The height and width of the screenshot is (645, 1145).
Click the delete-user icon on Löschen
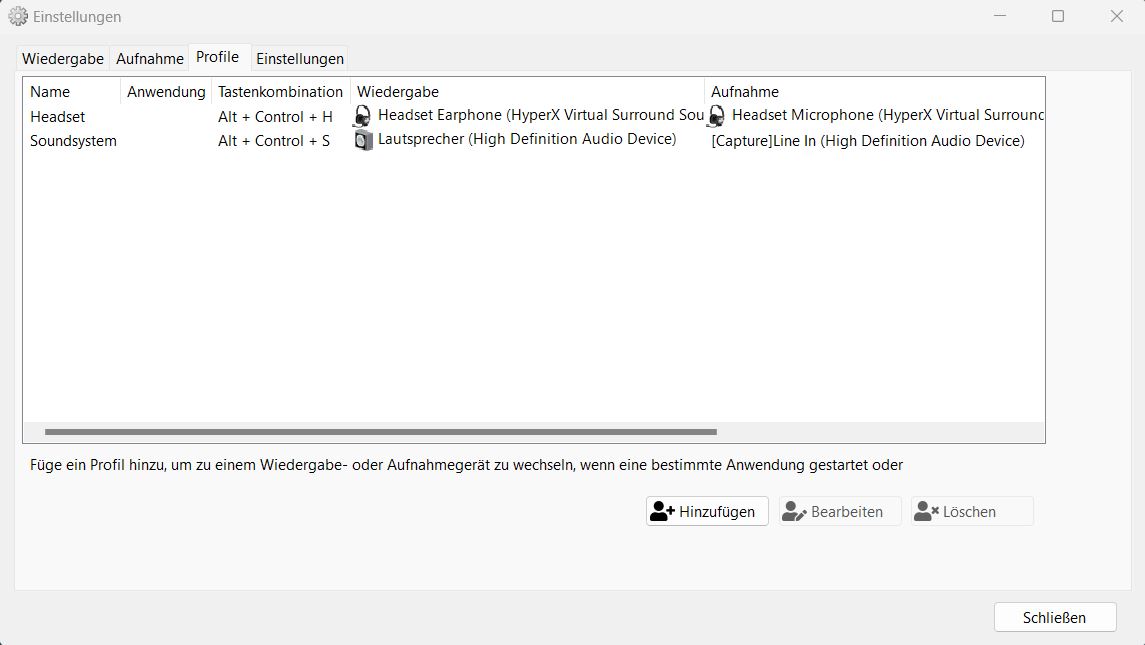(x=926, y=511)
